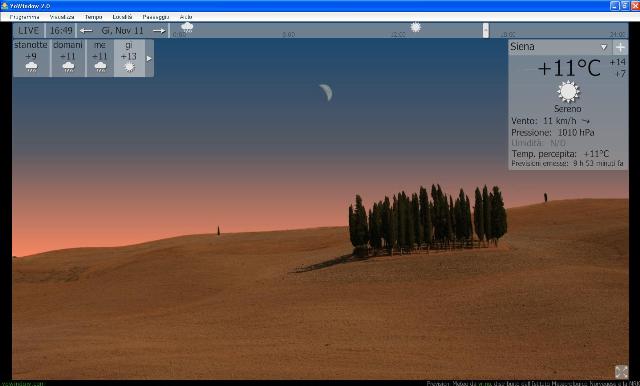Open the Paesaggio menu
The image size is (640, 386).
pyautogui.click(x=156, y=17)
